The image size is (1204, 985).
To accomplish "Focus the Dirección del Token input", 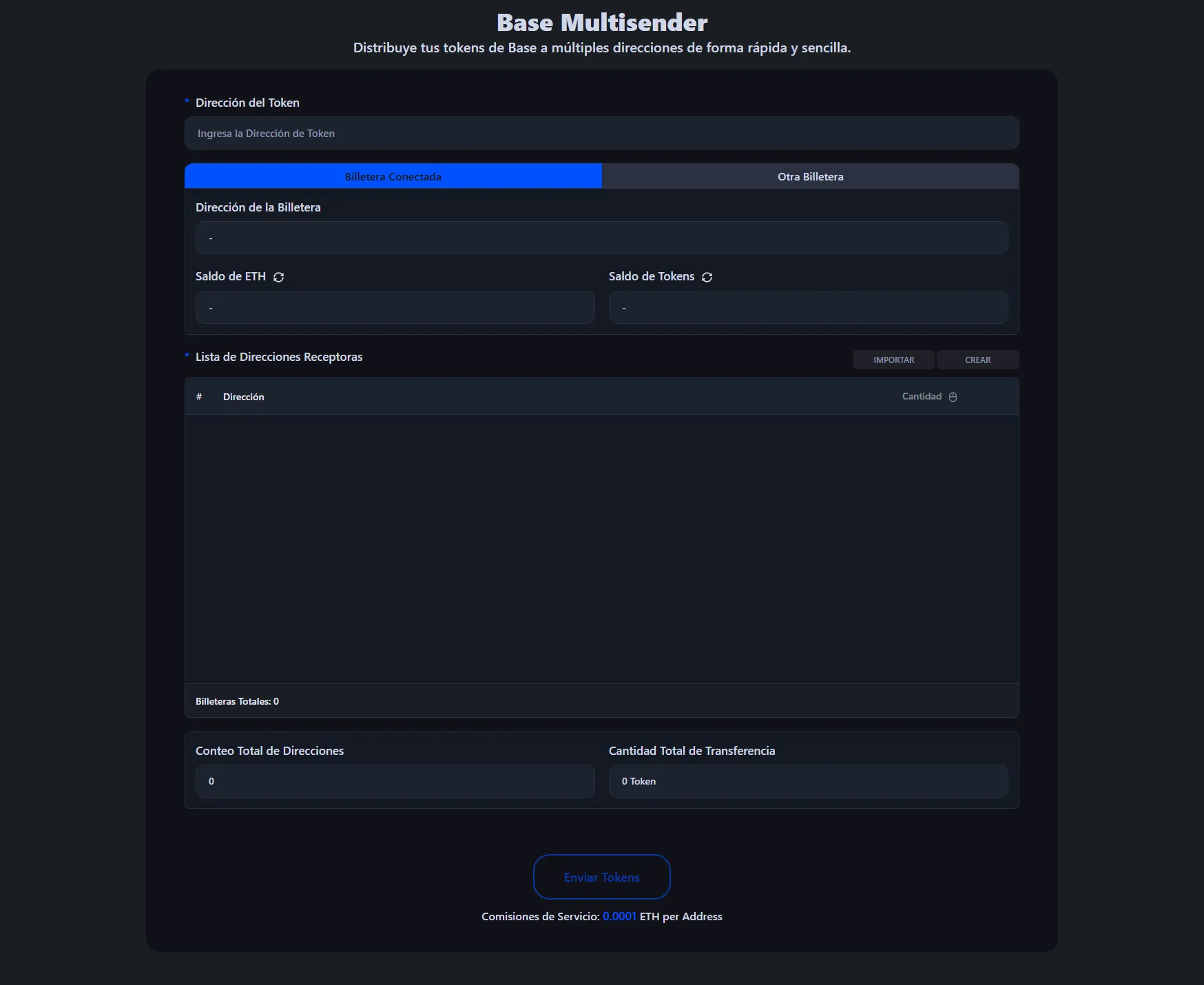I will click(x=601, y=133).
